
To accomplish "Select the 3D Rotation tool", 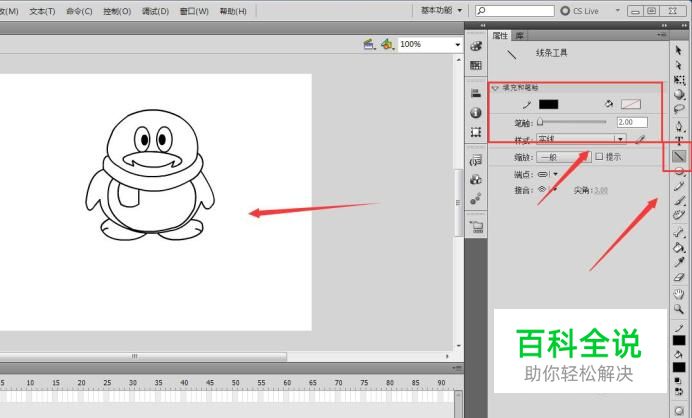I will (x=679, y=94).
